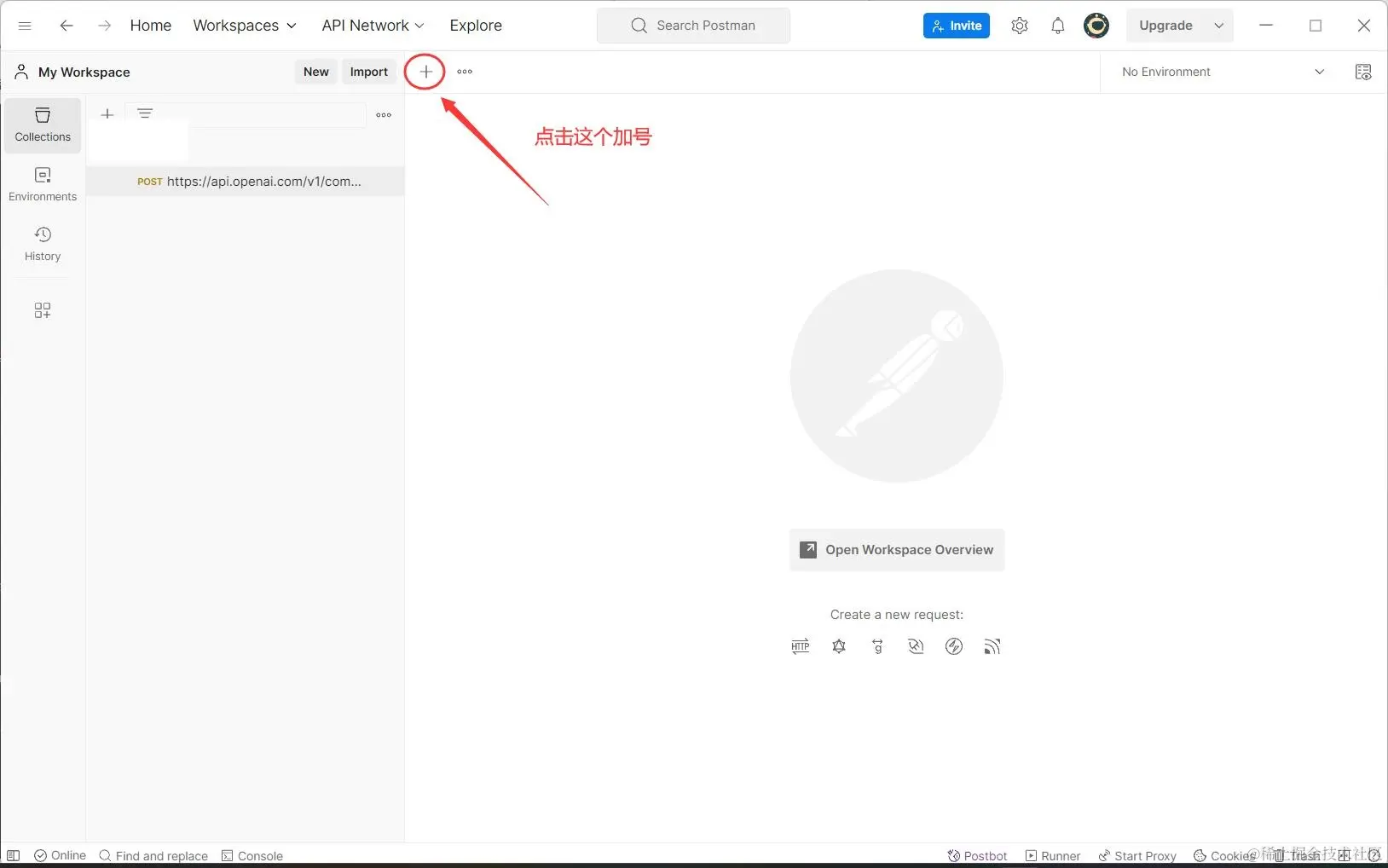Create a new gRPC request
This screenshot has height=868, width=1388.
coord(877,646)
